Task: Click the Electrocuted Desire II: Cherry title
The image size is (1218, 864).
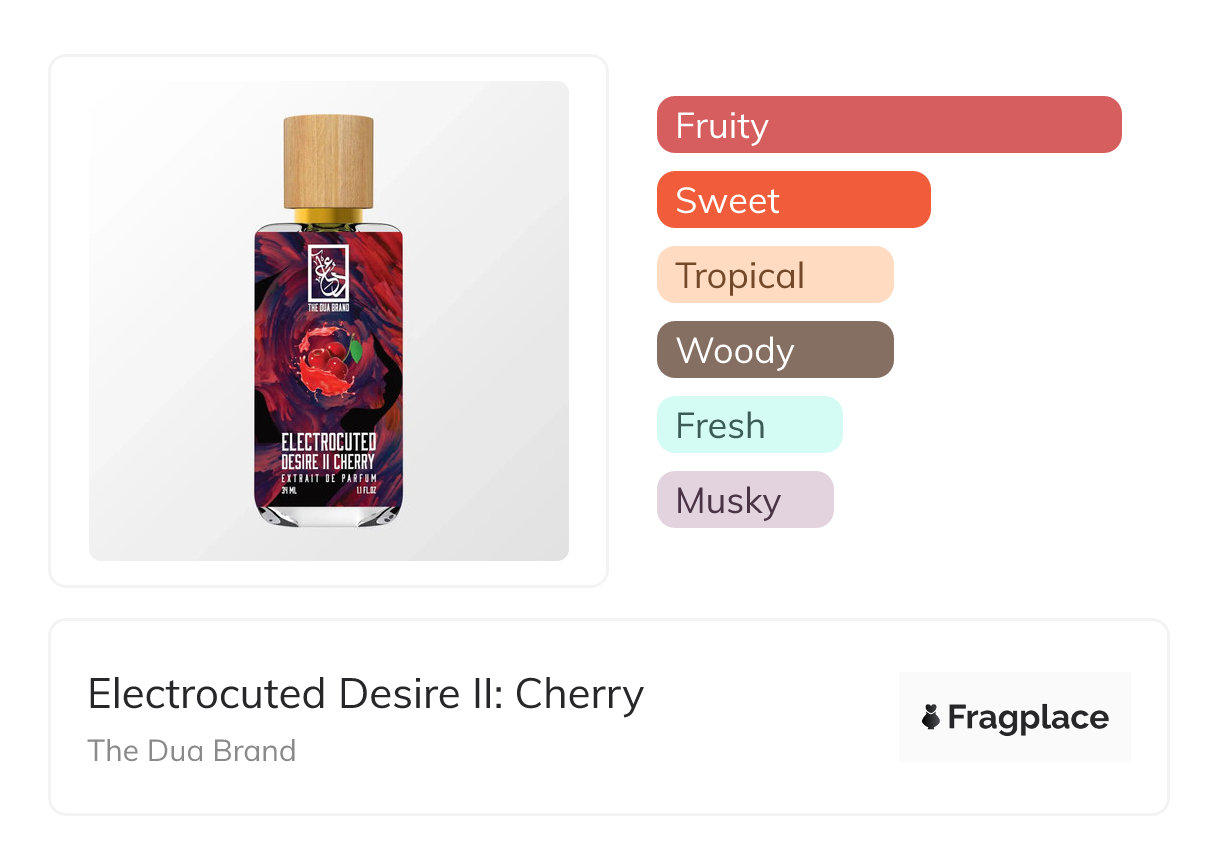Action: [x=365, y=694]
